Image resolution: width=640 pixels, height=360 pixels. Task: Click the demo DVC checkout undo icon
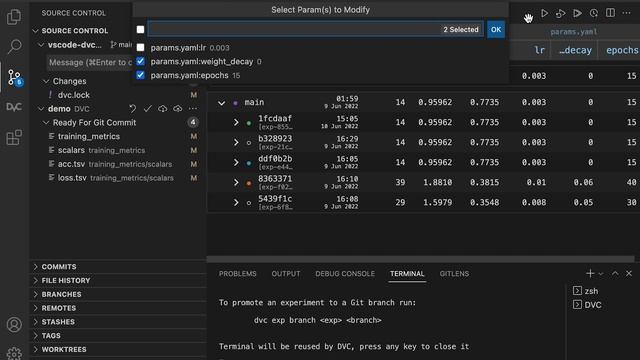(x=133, y=109)
